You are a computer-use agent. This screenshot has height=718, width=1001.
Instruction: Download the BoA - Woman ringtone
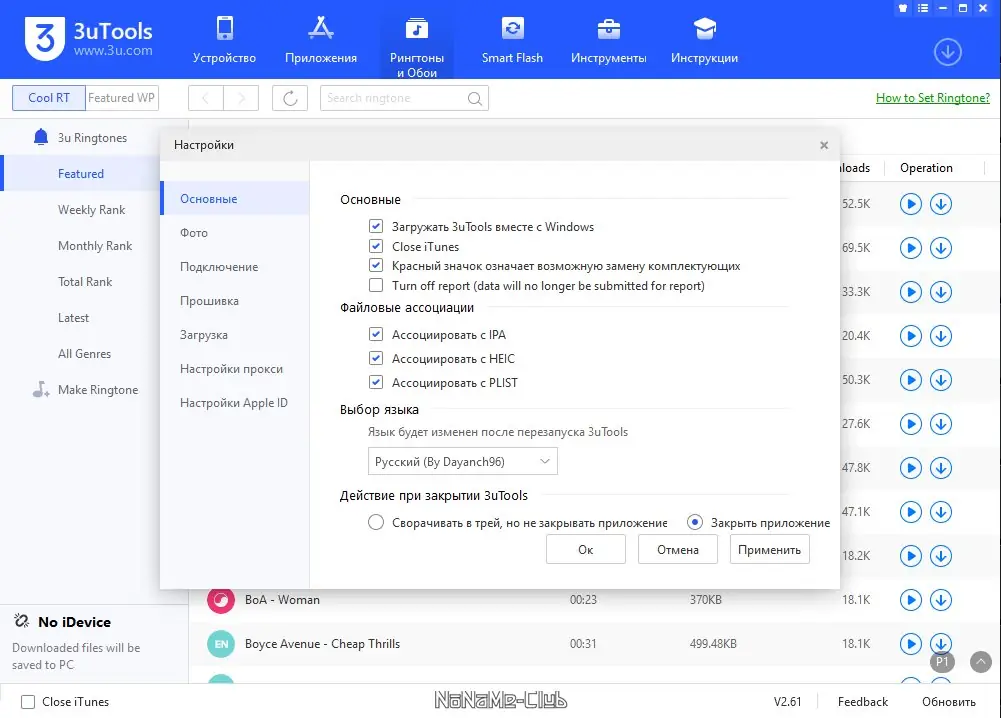point(940,600)
